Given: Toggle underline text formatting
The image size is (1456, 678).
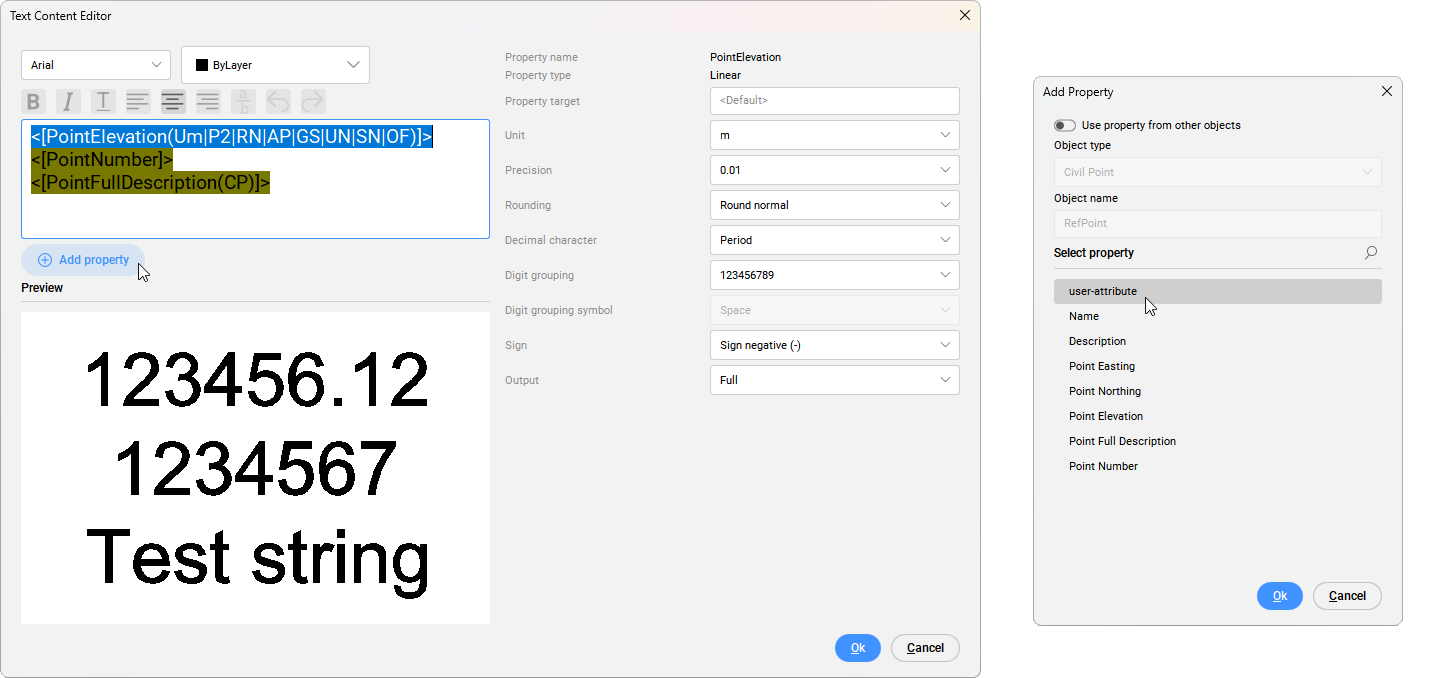Looking at the screenshot, I should (x=103, y=102).
